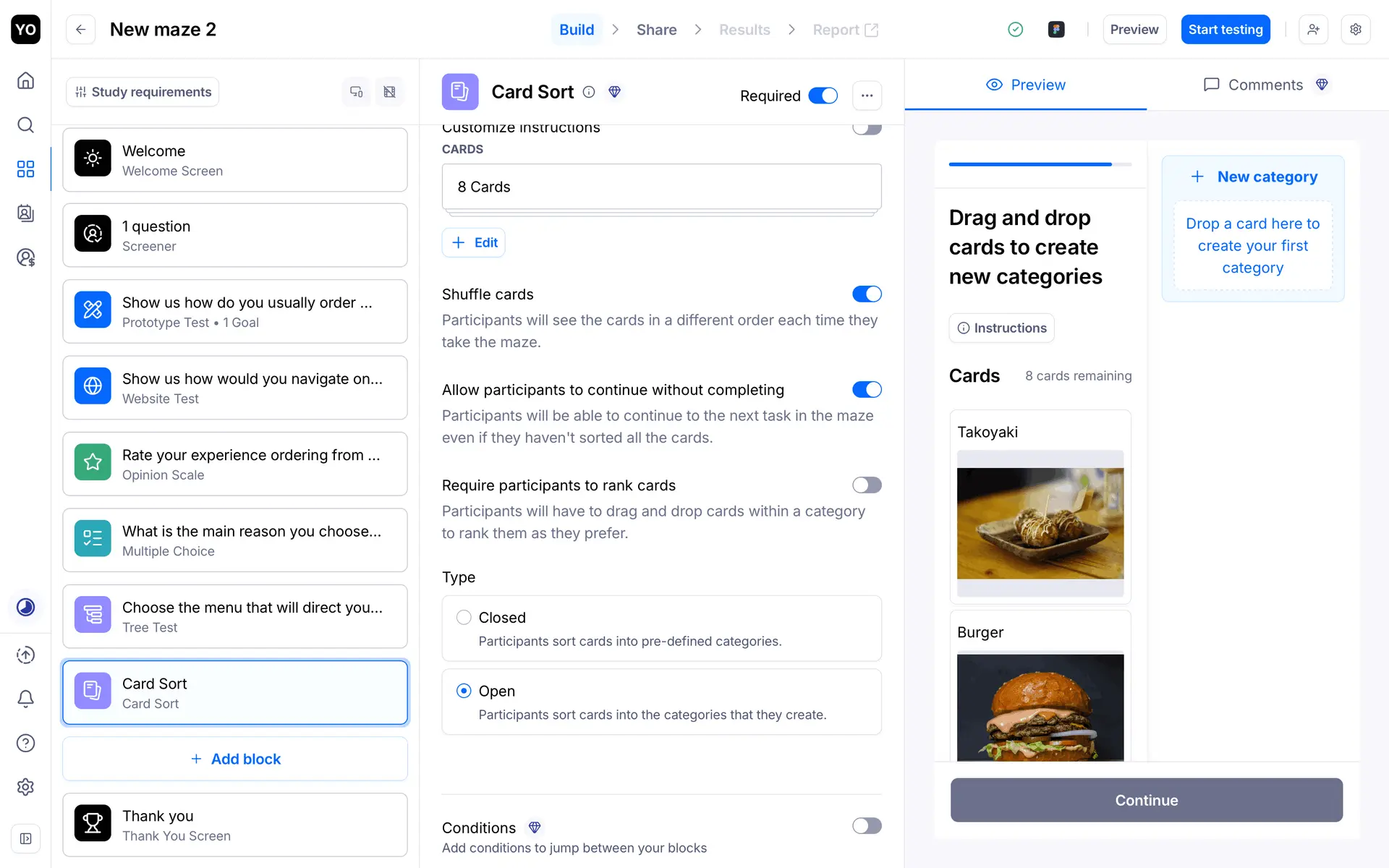1389x868 pixels.
Task: Enable Require participants to rank cards
Action: pyautogui.click(x=867, y=485)
